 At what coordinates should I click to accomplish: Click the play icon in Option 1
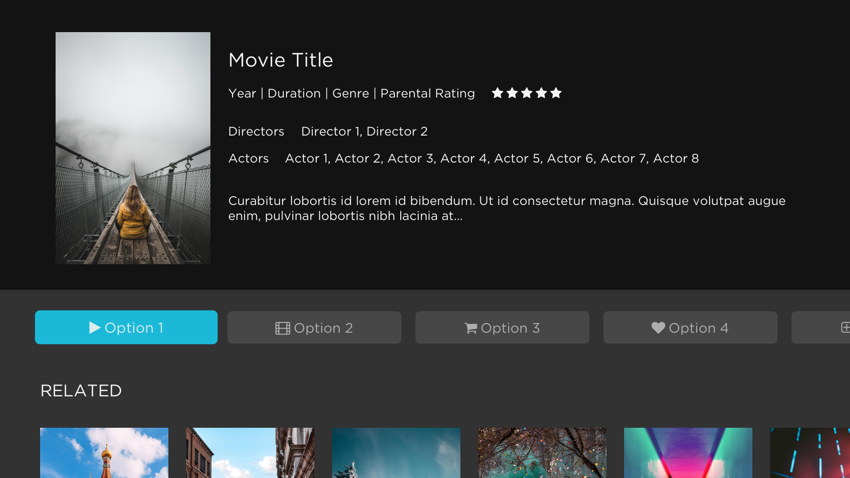pyautogui.click(x=94, y=327)
